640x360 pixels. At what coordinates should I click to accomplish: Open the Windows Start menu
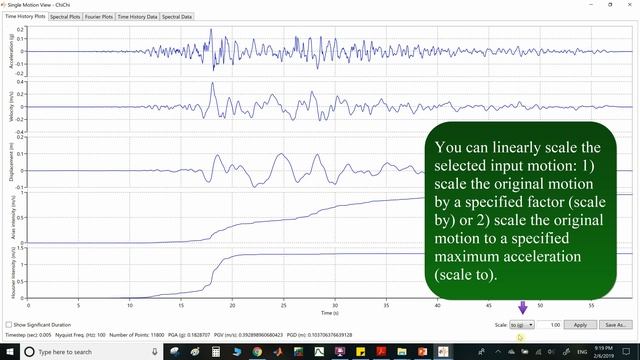point(10,352)
